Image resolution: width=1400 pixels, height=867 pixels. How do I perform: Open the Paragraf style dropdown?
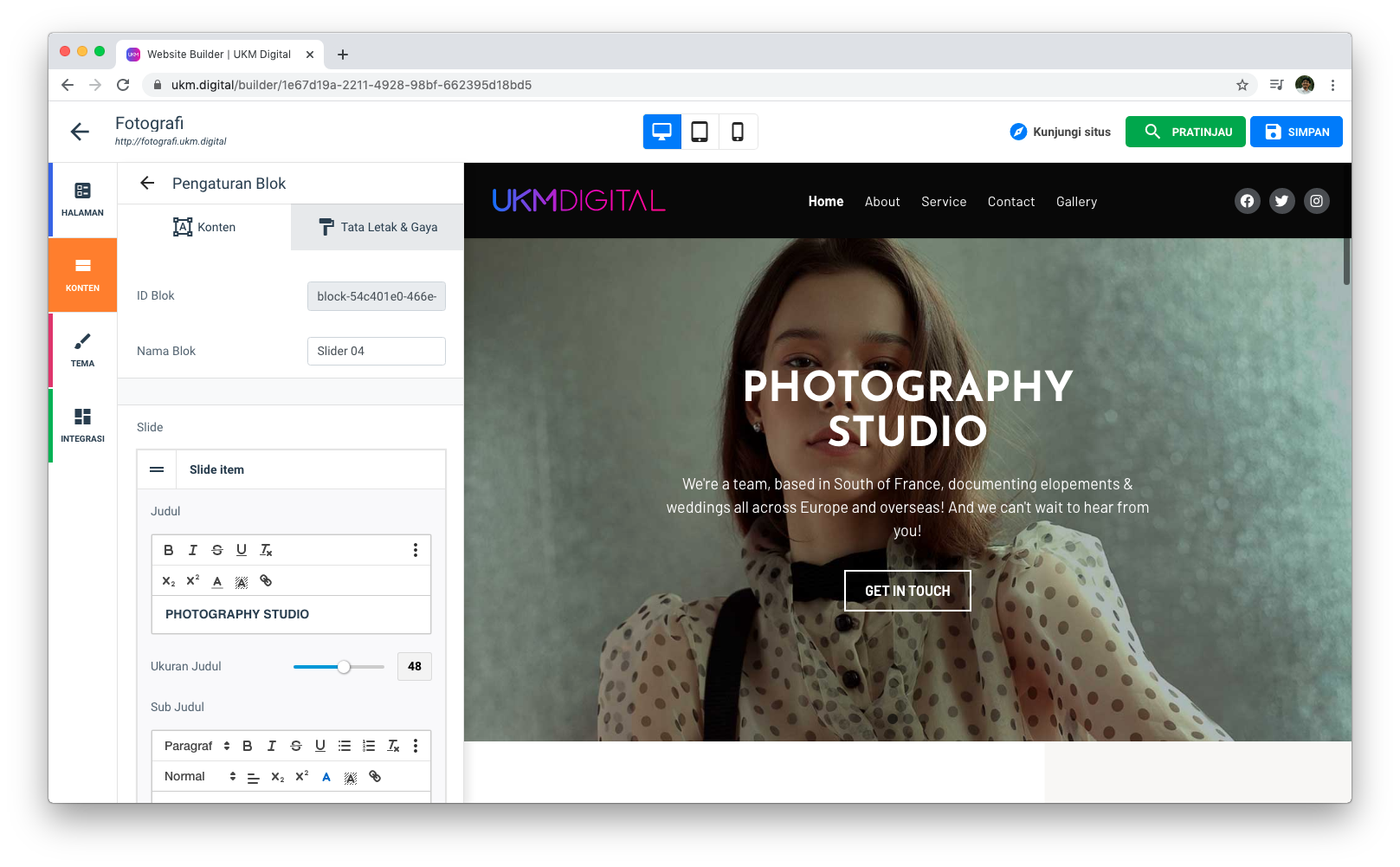[197, 746]
